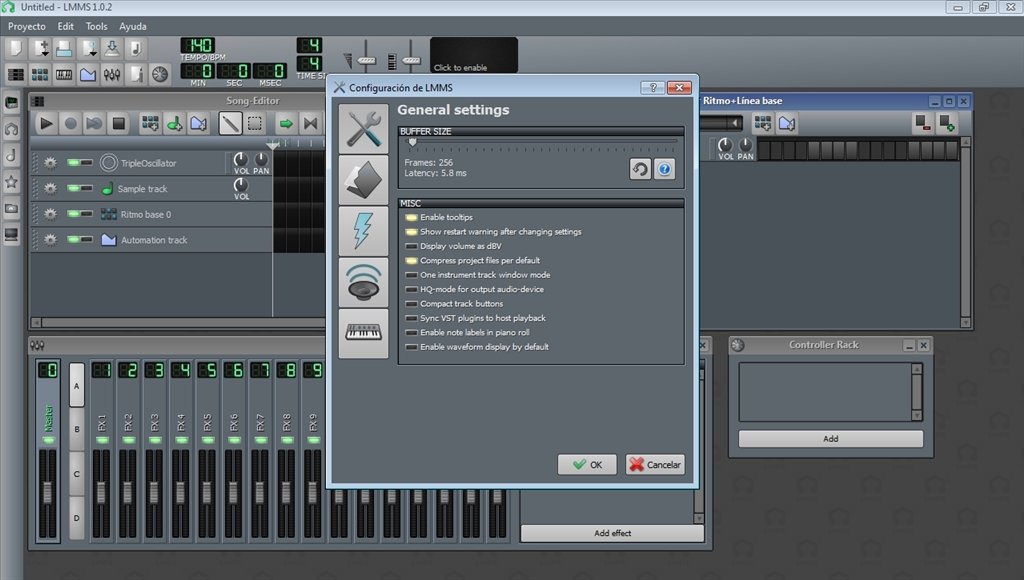Remove steps in Ritmo+Línea base window

pos(923,123)
